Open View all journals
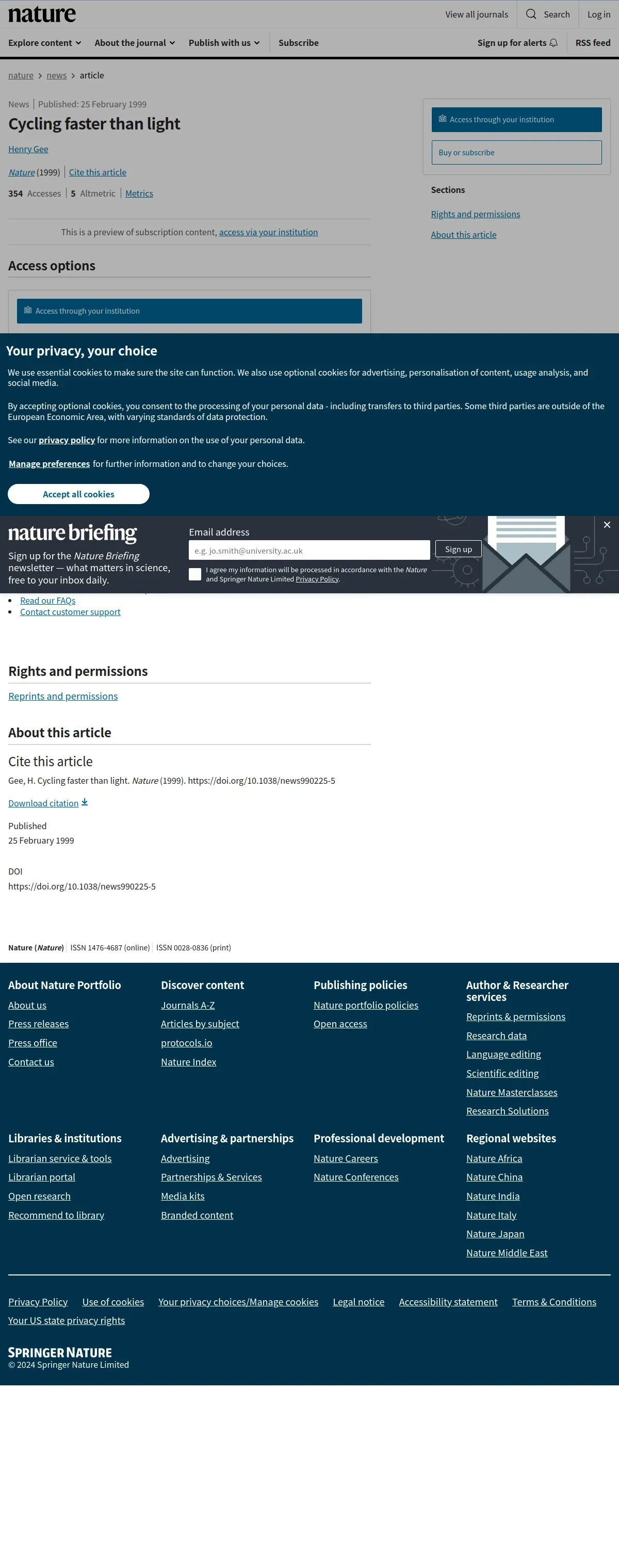Image resolution: width=619 pixels, height=1568 pixels. [477, 14]
